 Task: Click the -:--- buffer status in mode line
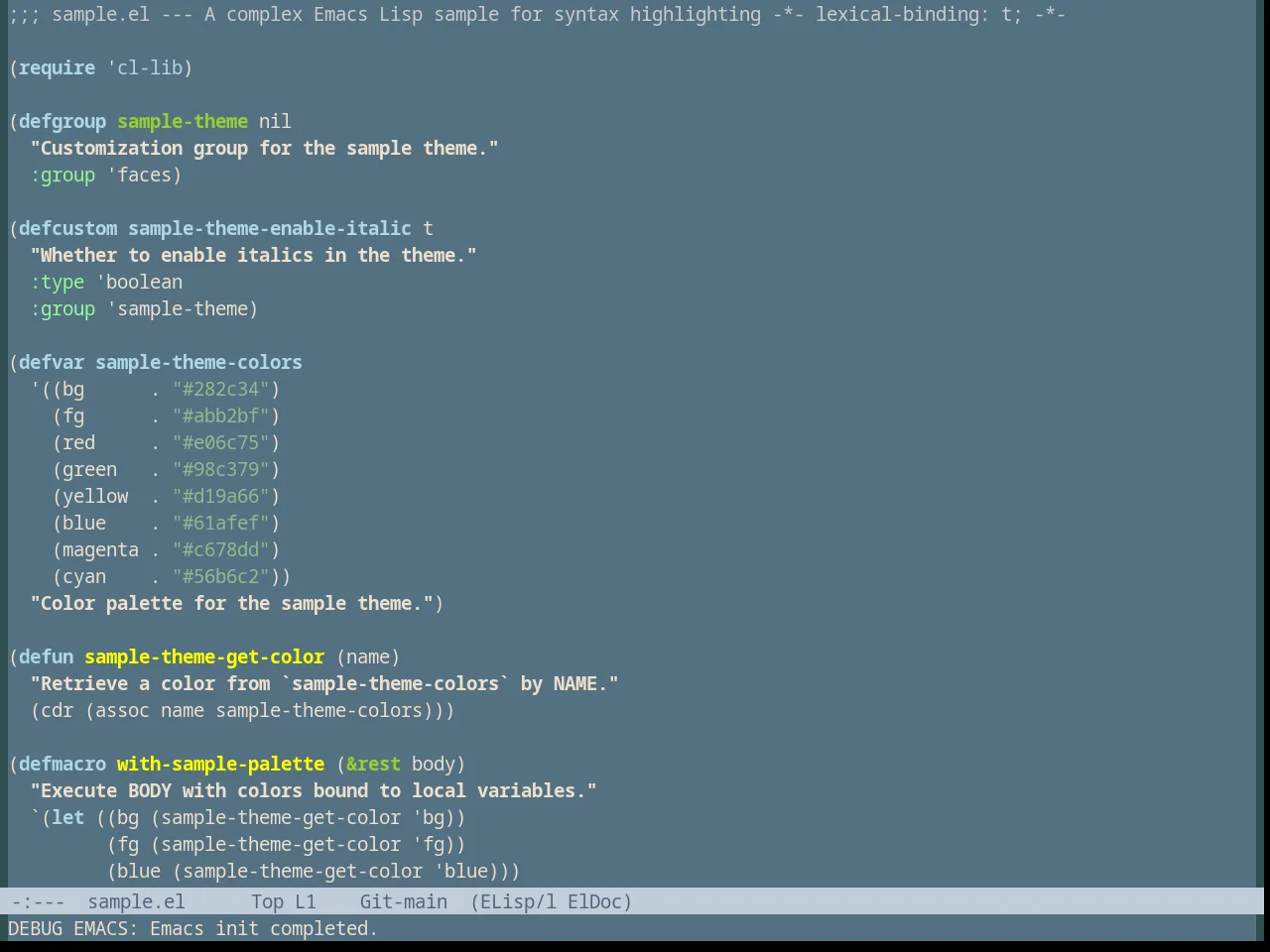[x=38, y=901]
